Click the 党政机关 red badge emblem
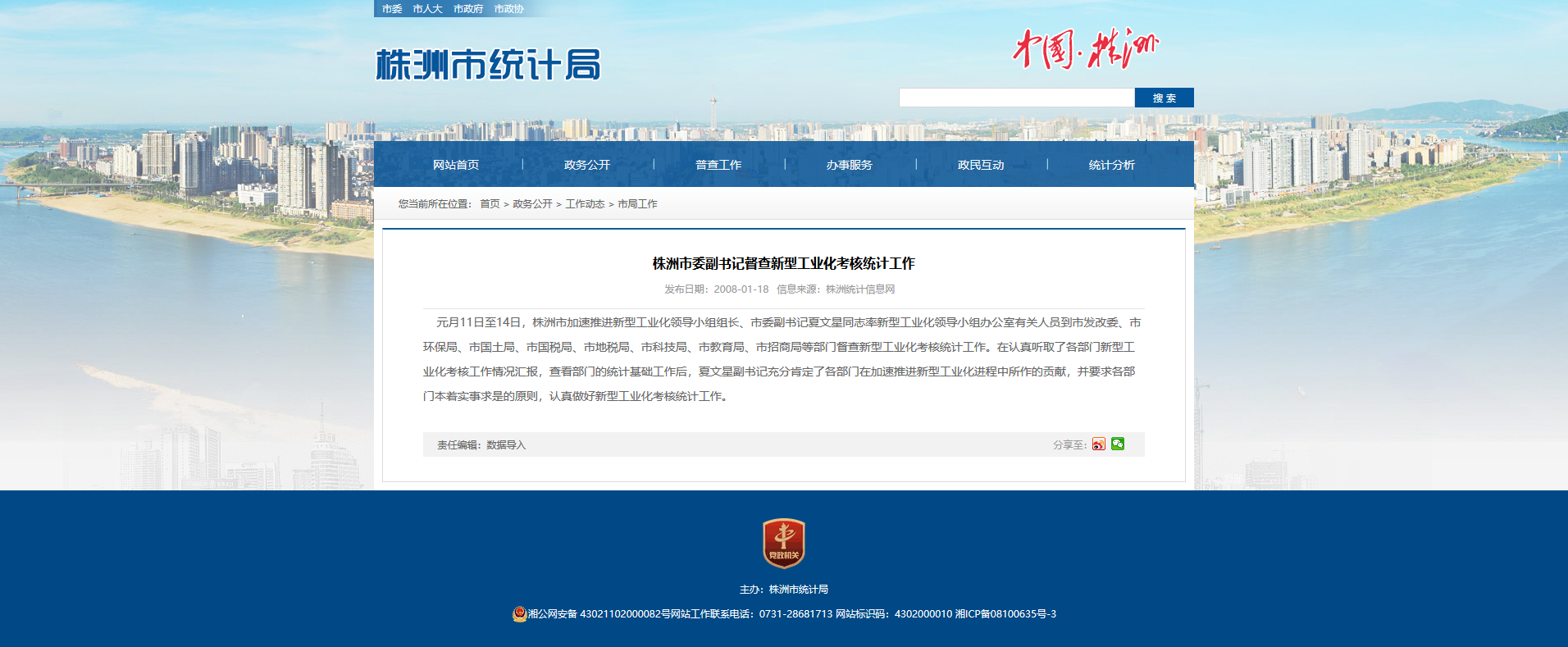 tap(783, 543)
